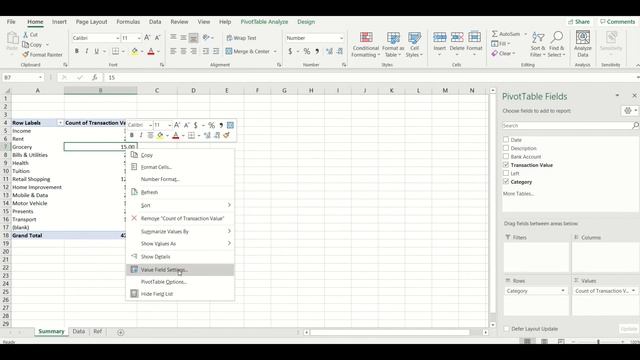The width and height of the screenshot is (640, 360).
Task: Add a new sheet with plus icon
Action: [120, 332]
